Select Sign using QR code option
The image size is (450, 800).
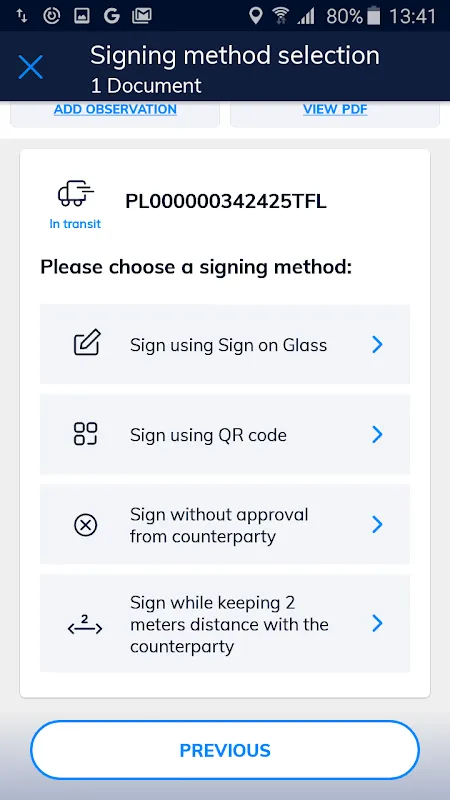click(225, 434)
